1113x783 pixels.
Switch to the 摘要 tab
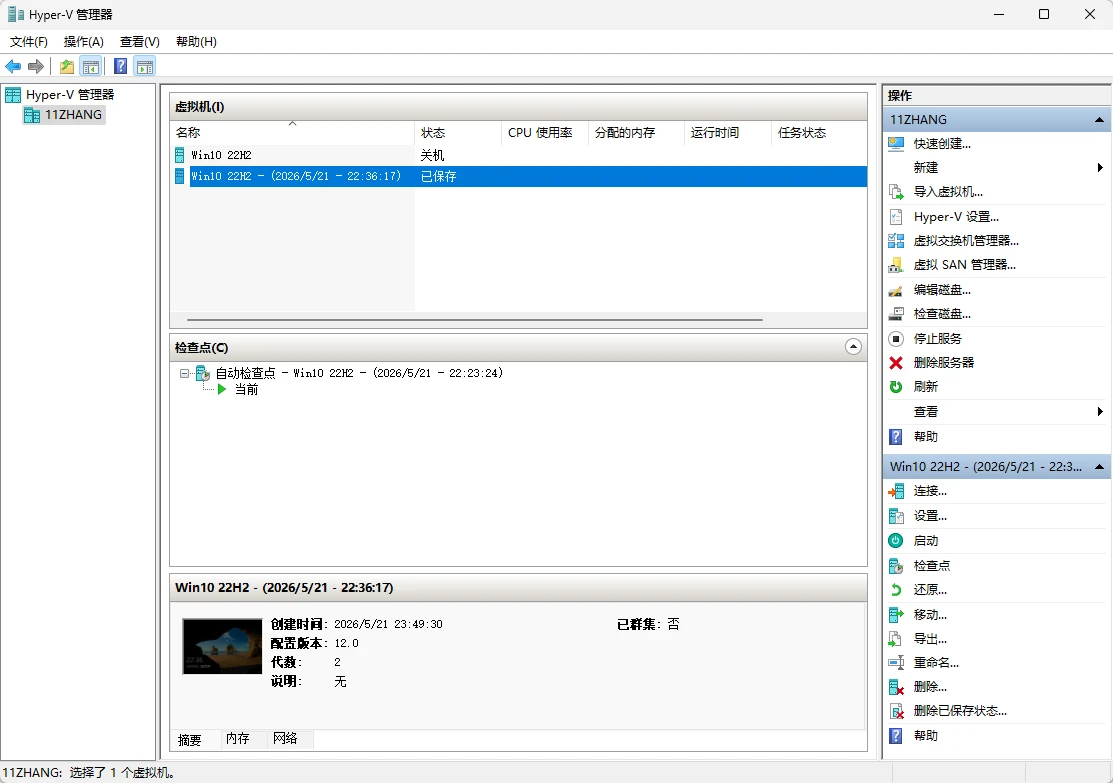click(190, 740)
